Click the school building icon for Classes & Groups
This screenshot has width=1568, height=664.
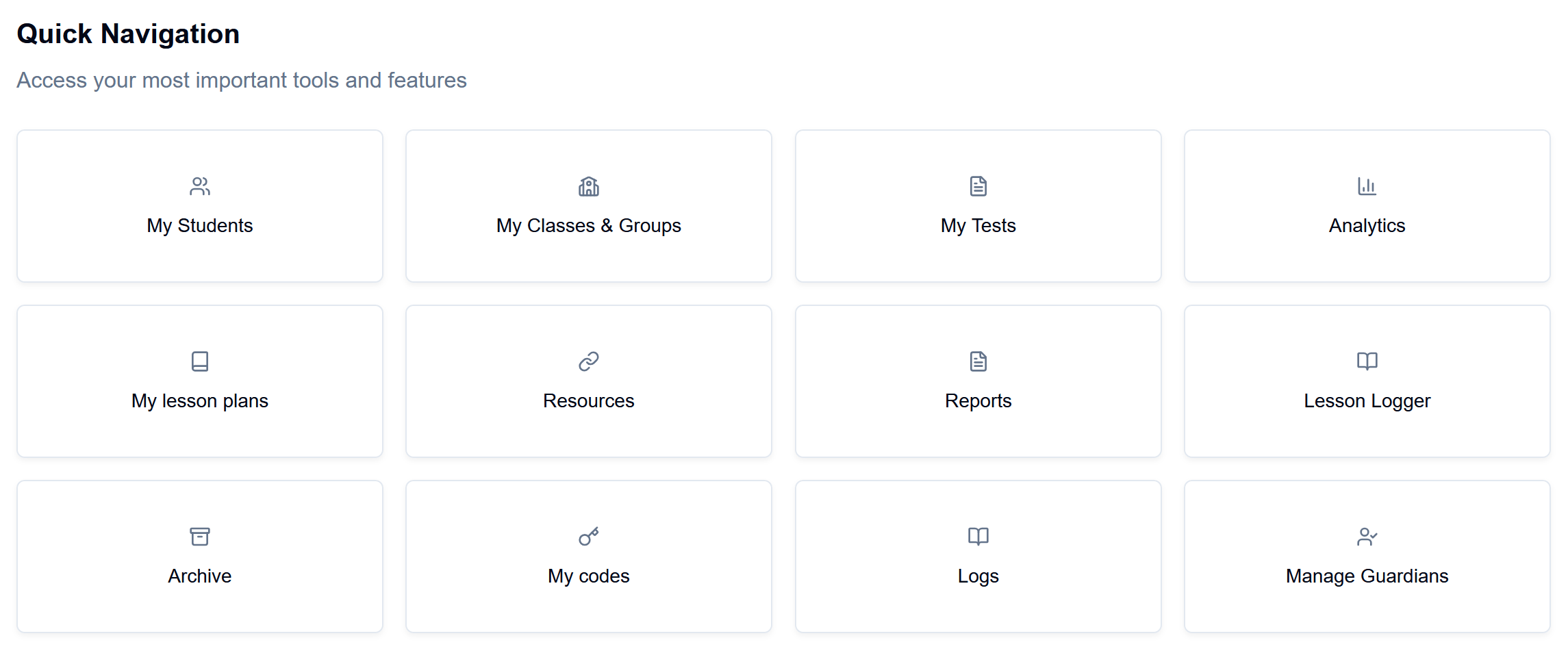(589, 186)
